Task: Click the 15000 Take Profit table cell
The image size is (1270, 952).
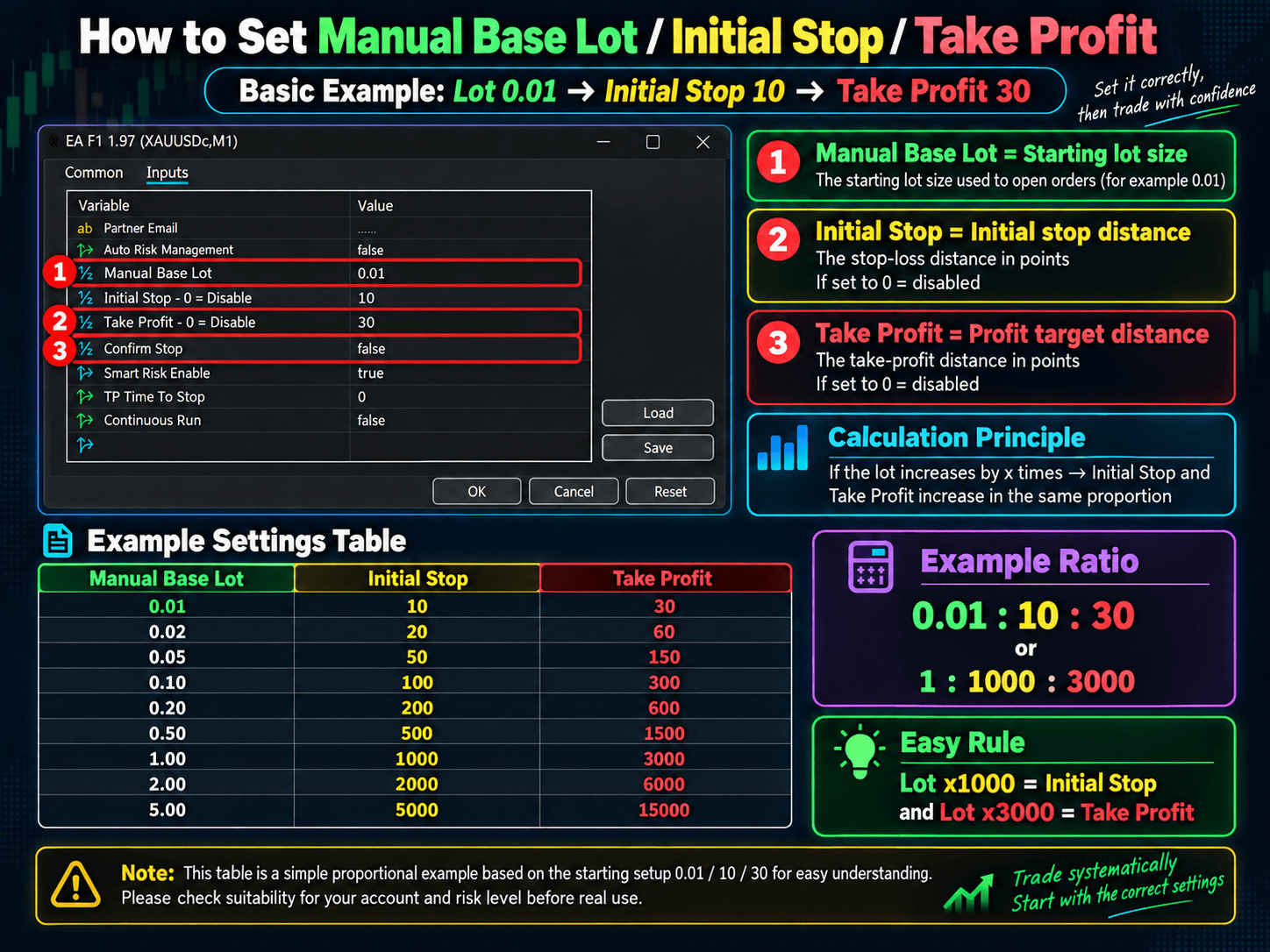Action: (x=665, y=810)
